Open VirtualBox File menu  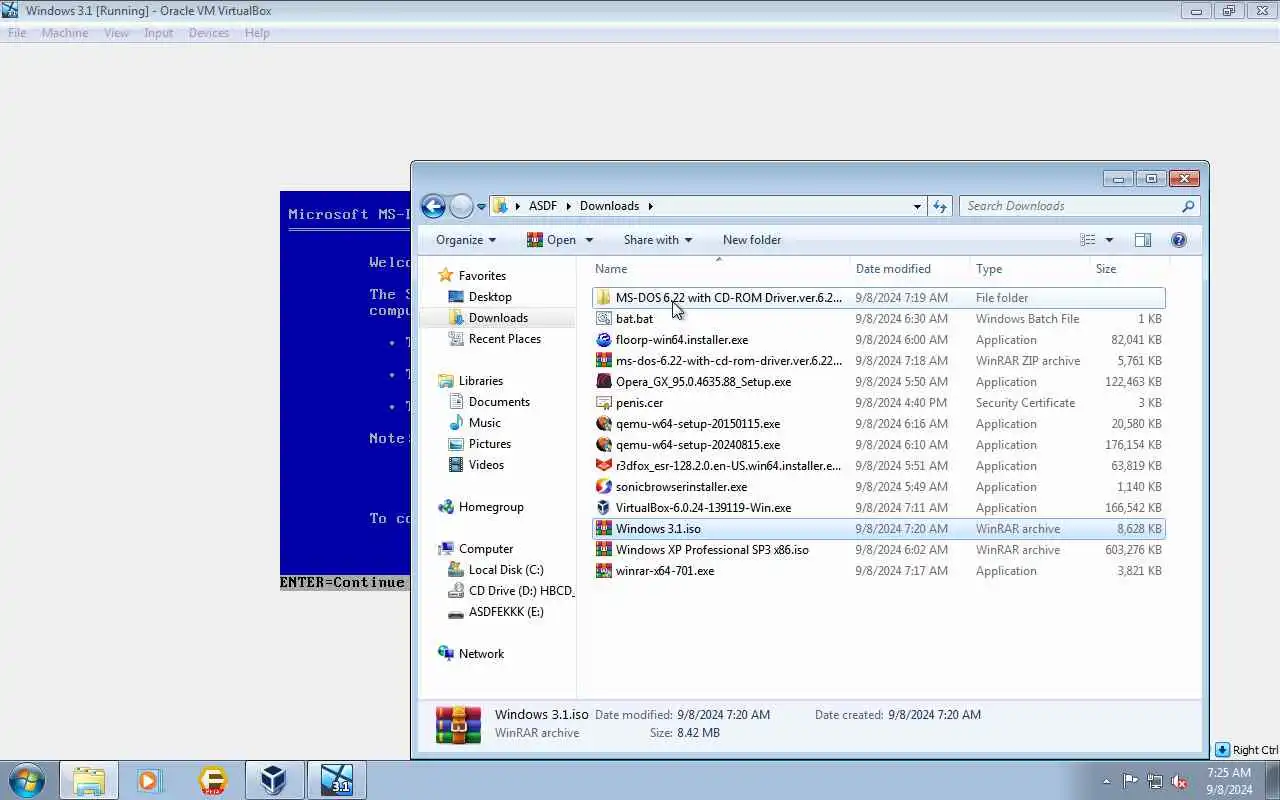17,33
